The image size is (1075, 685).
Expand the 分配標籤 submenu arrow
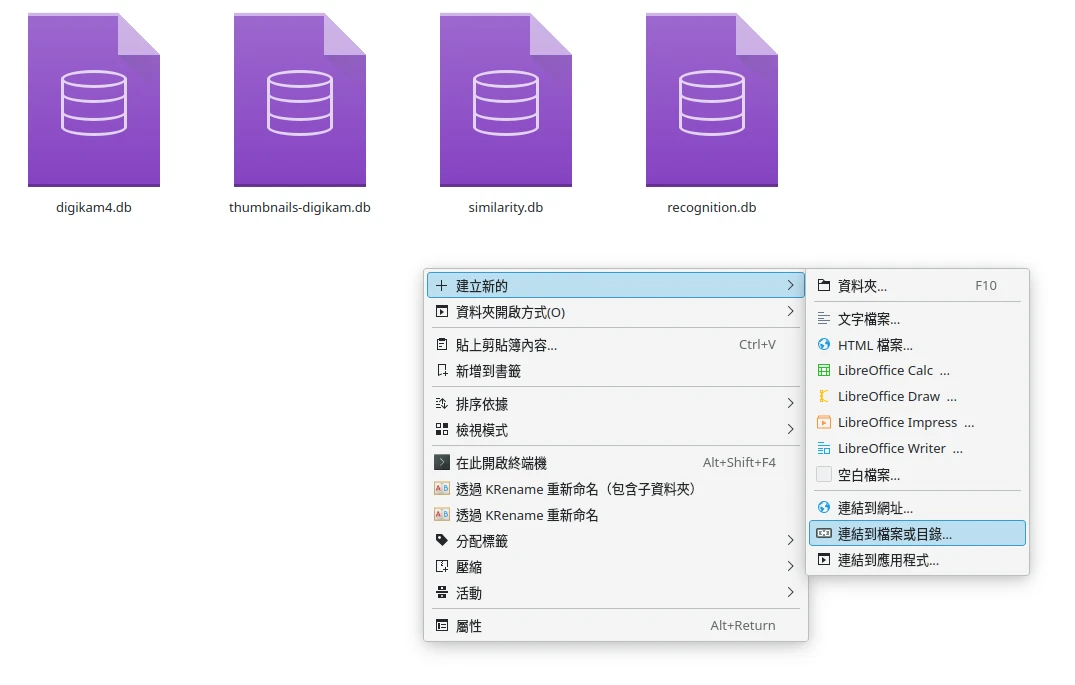point(790,540)
